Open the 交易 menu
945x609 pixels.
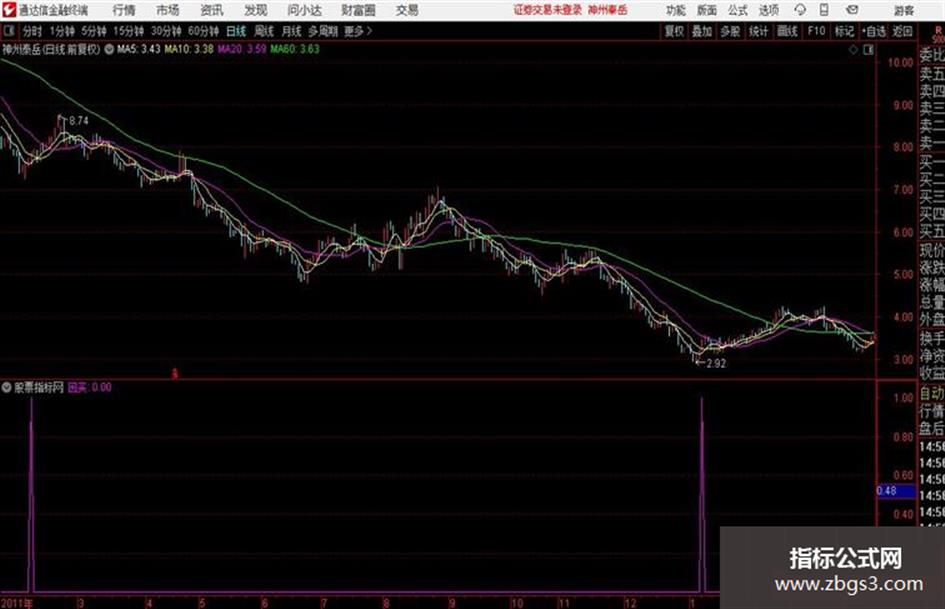coord(407,10)
